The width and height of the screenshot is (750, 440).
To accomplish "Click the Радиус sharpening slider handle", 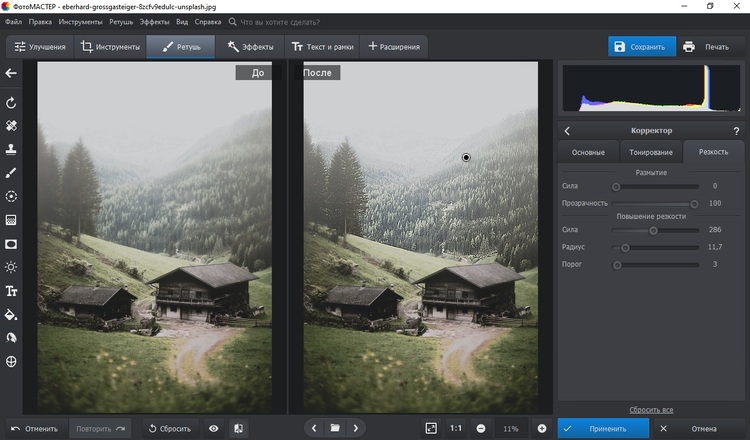I will [x=625, y=247].
